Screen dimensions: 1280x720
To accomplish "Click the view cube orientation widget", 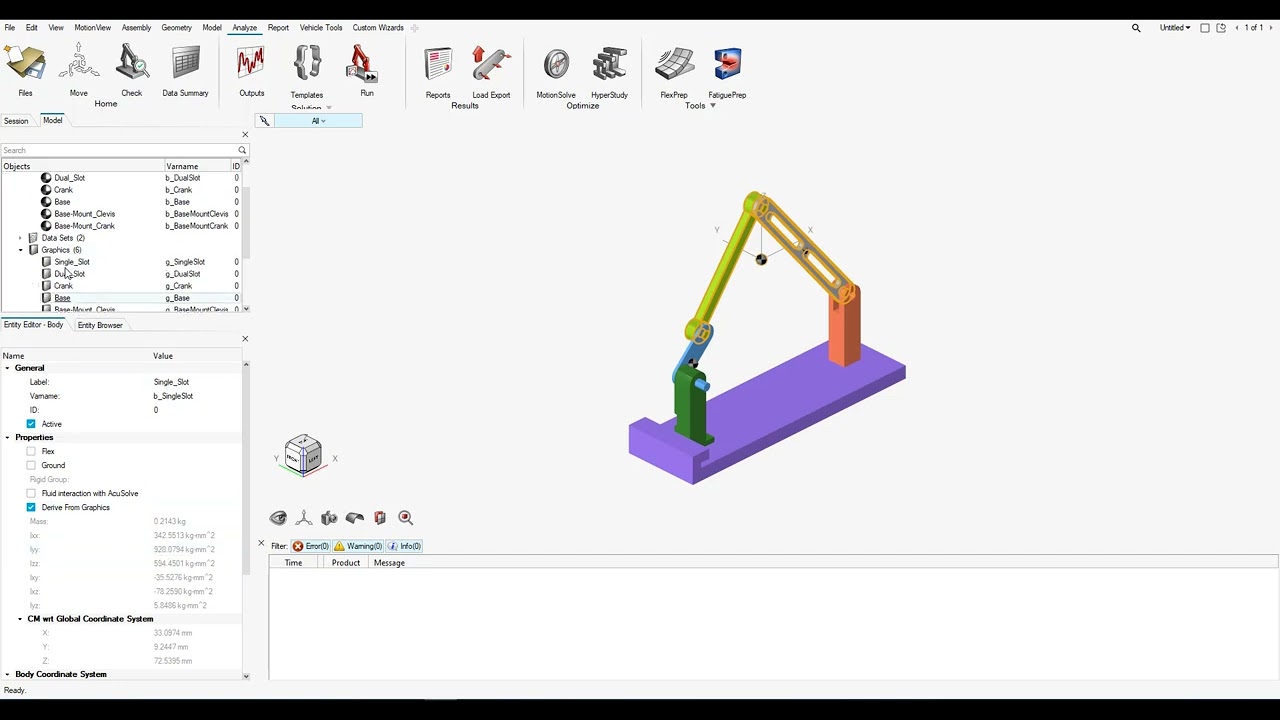I will coord(303,456).
